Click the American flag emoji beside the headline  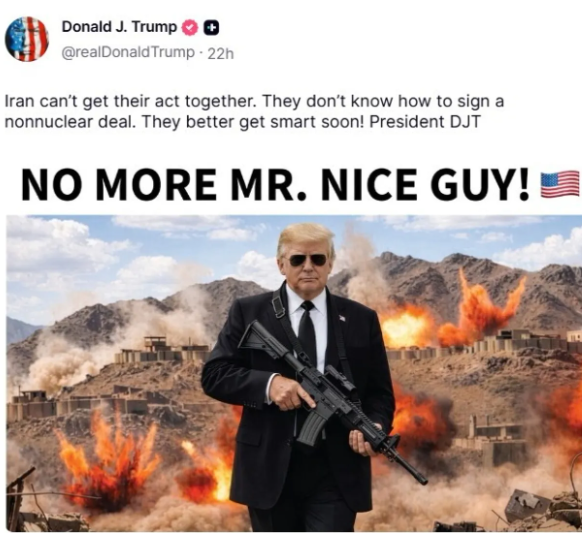tap(560, 184)
